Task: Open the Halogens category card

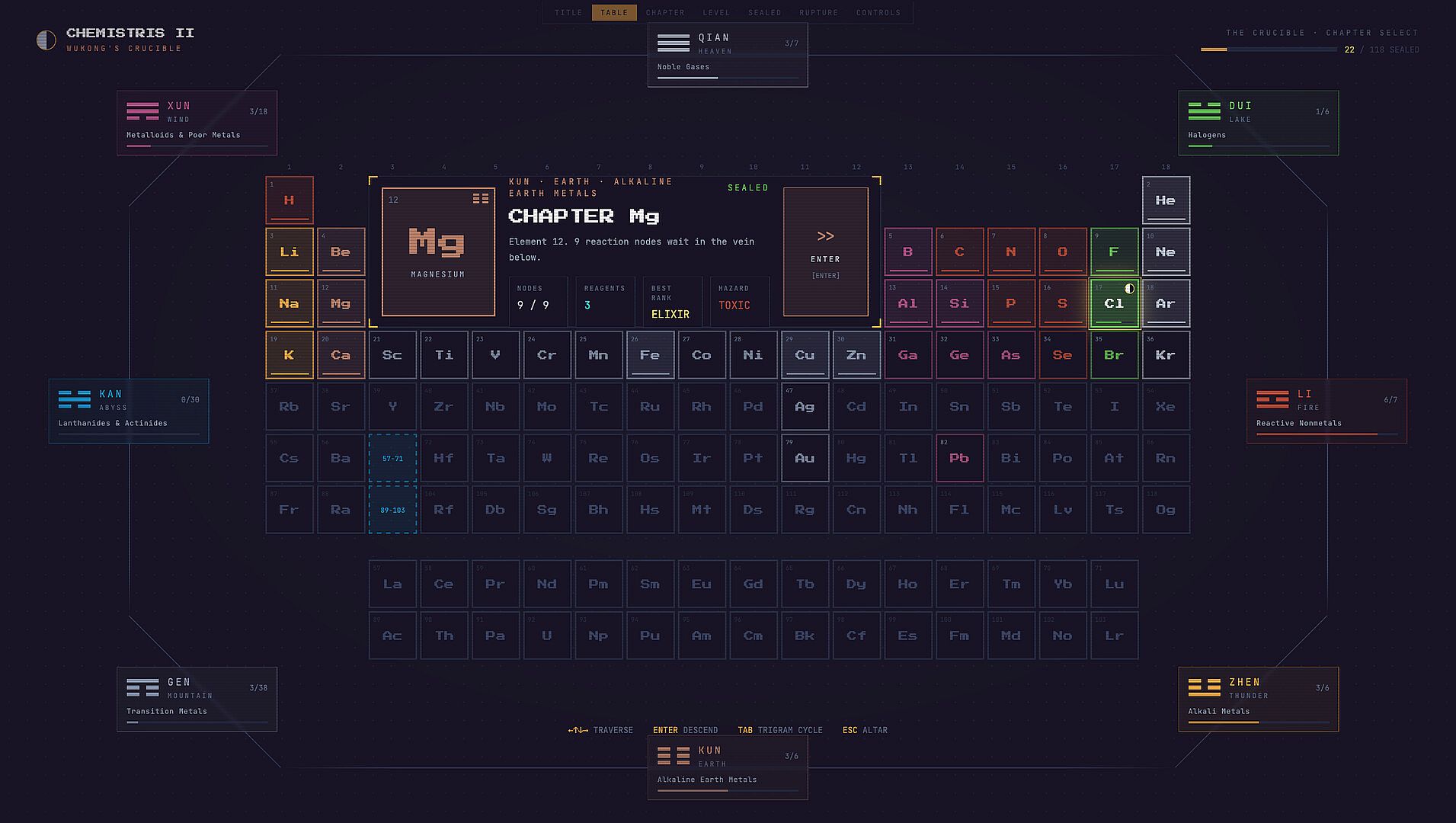Action: click(x=1259, y=123)
